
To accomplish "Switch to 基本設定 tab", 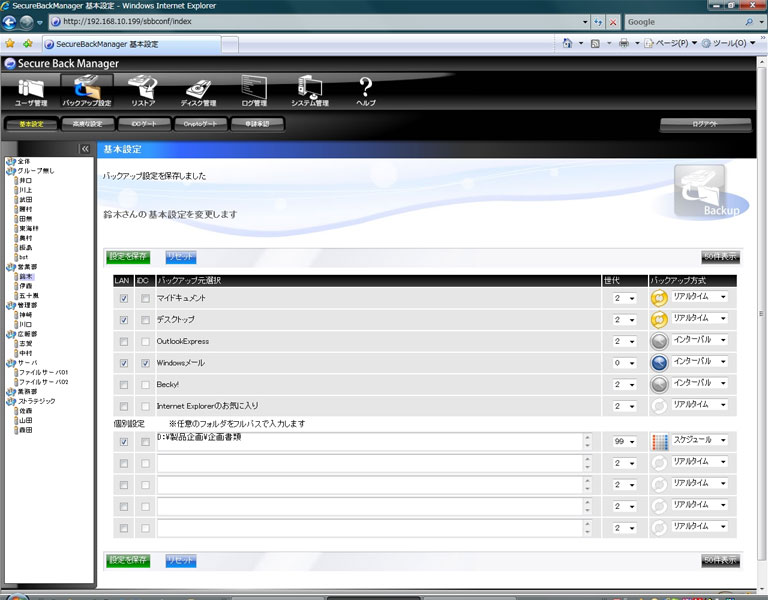I will tap(31, 124).
